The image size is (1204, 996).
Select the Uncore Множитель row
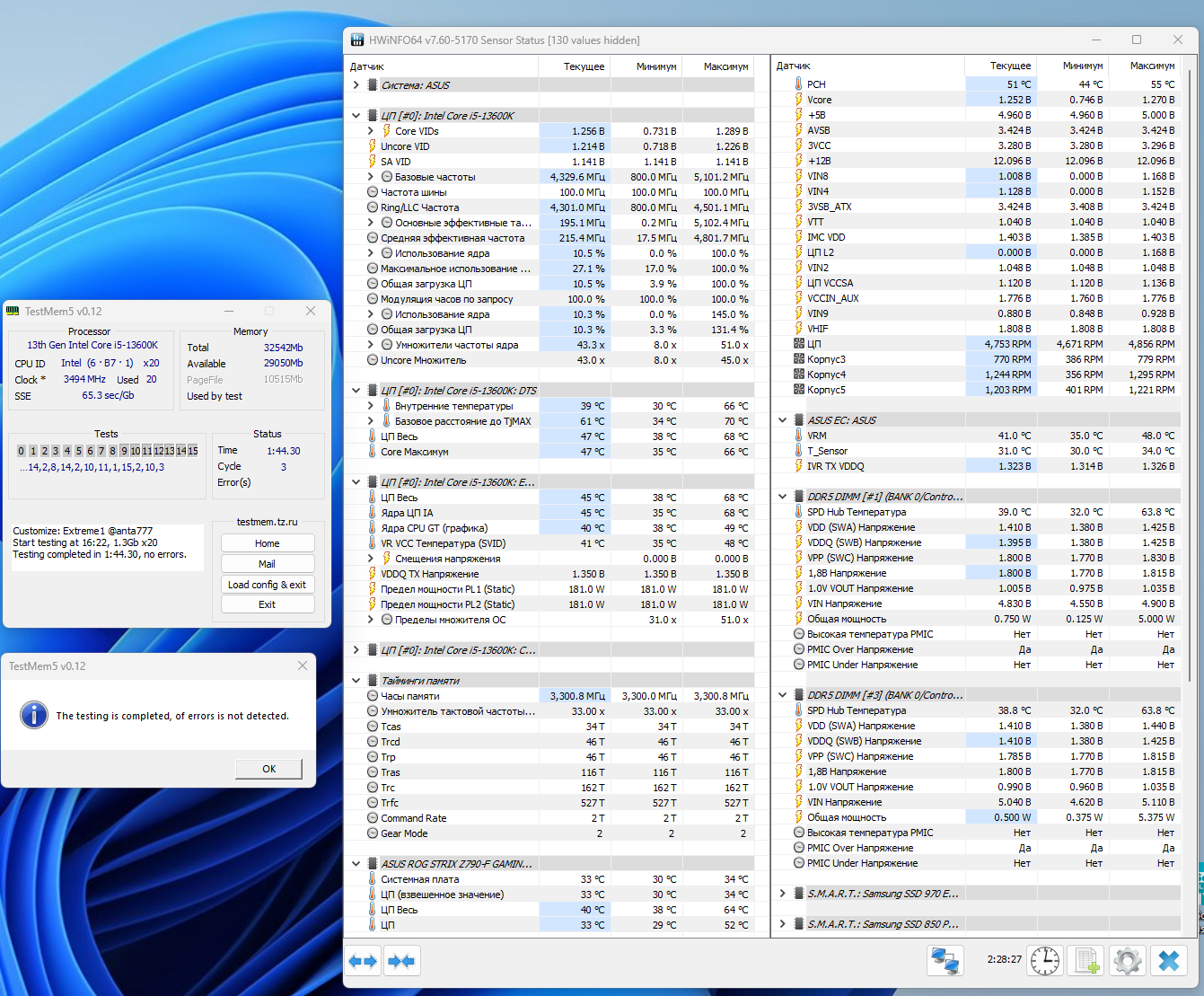click(x=549, y=360)
